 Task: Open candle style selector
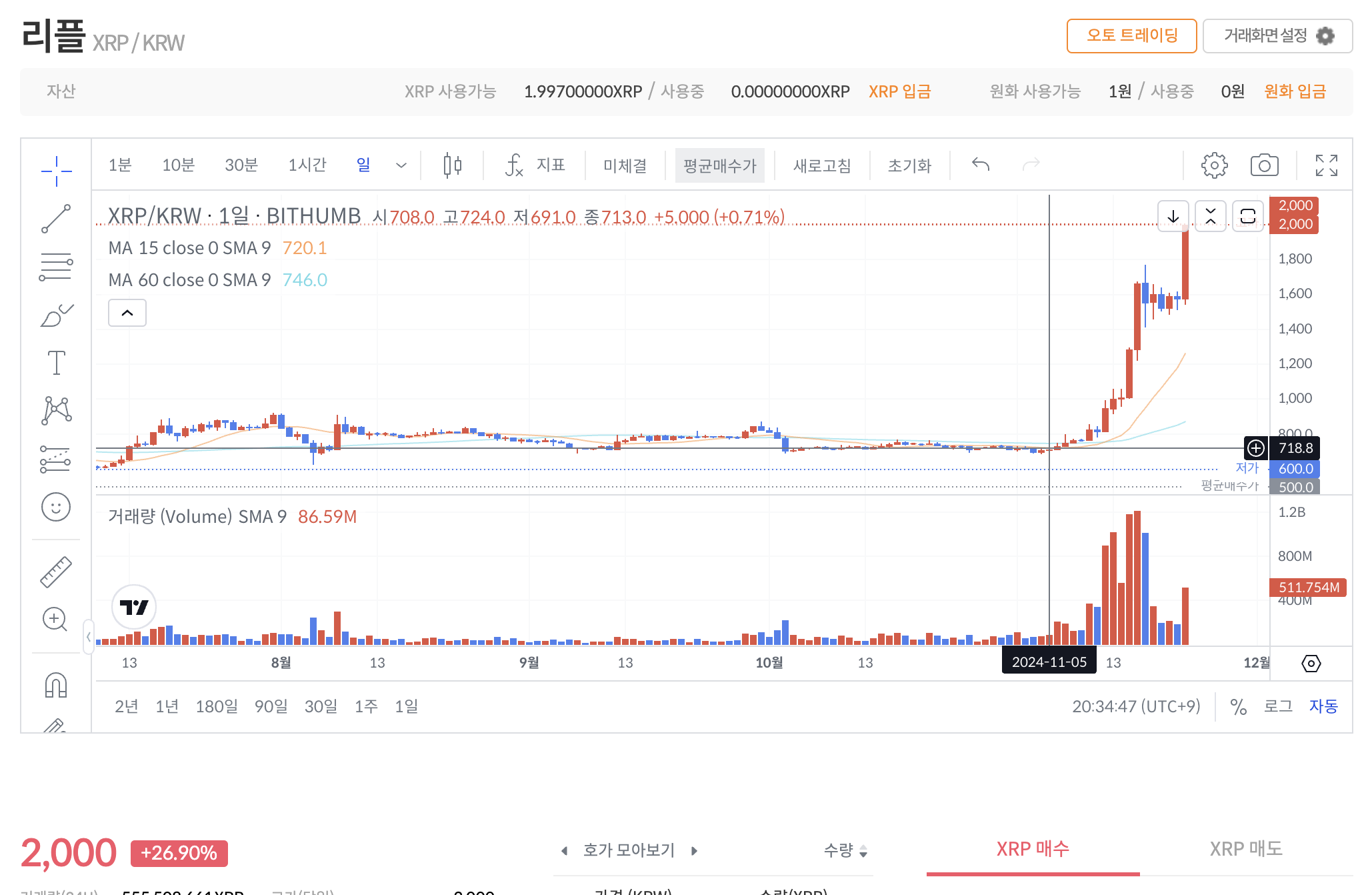(x=451, y=165)
